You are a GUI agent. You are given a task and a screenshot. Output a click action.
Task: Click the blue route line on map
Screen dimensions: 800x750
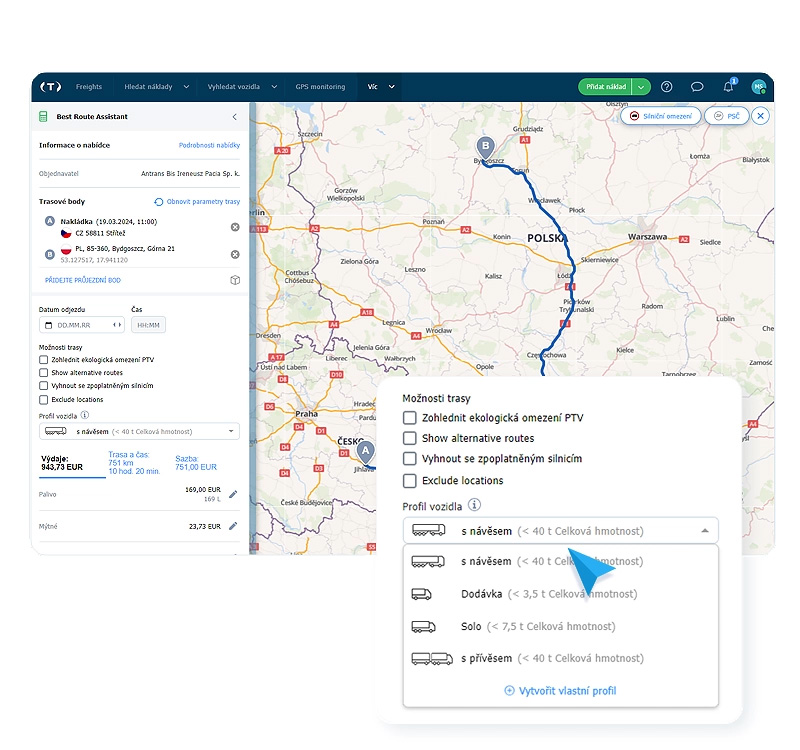click(x=563, y=240)
